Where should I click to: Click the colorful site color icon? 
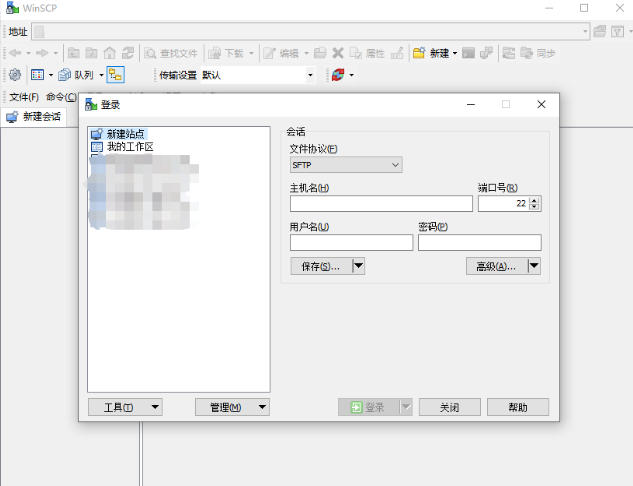(337, 75)
